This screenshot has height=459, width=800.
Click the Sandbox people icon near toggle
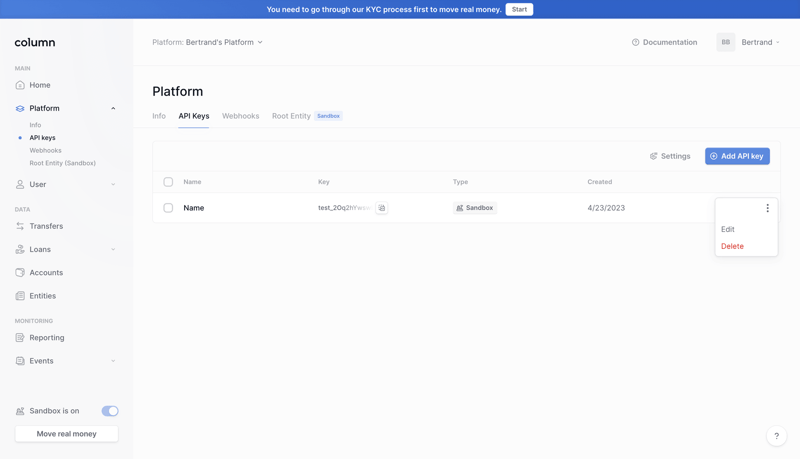(x=20, y=411)
